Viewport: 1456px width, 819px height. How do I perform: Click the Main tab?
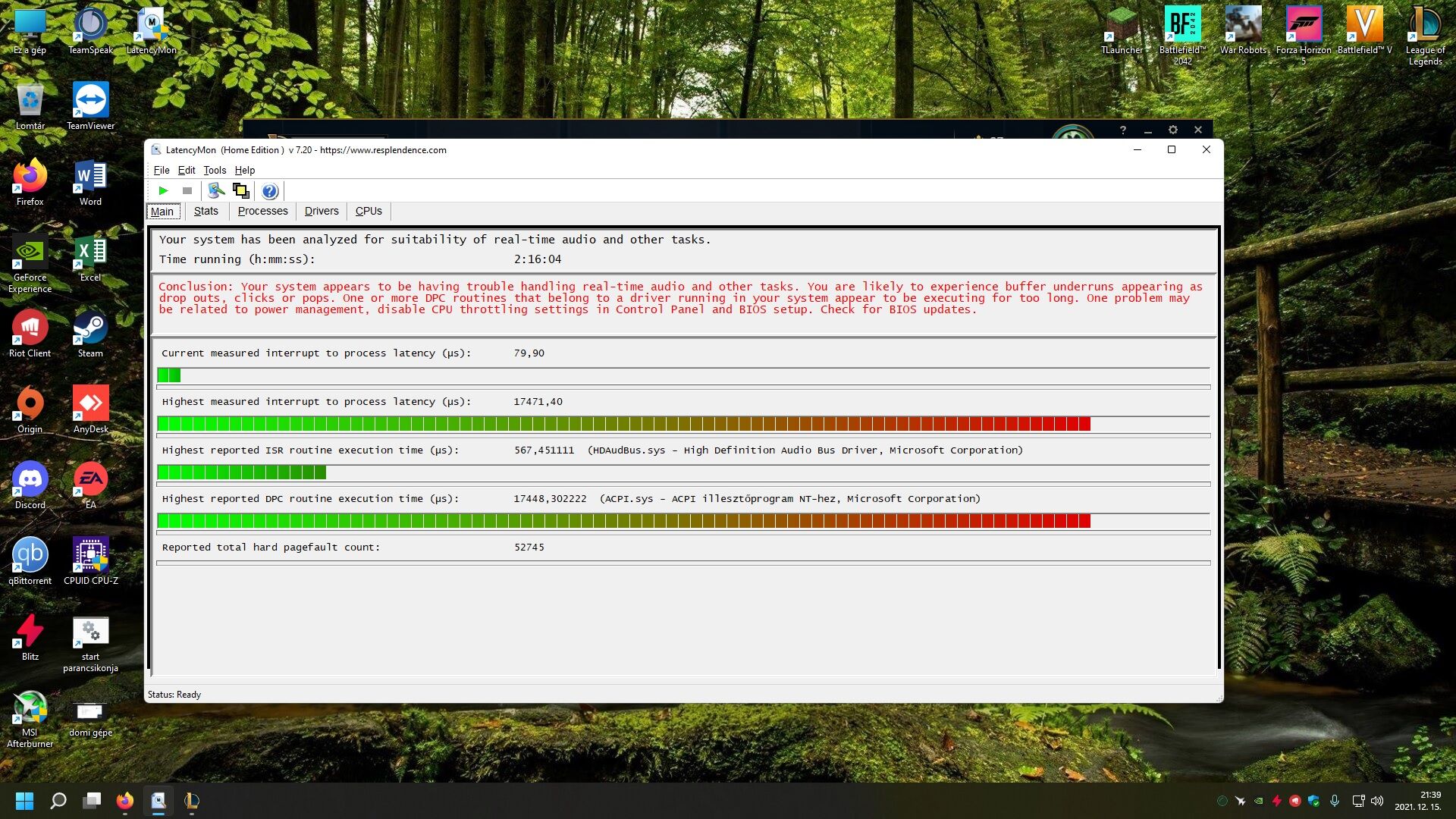162,212
